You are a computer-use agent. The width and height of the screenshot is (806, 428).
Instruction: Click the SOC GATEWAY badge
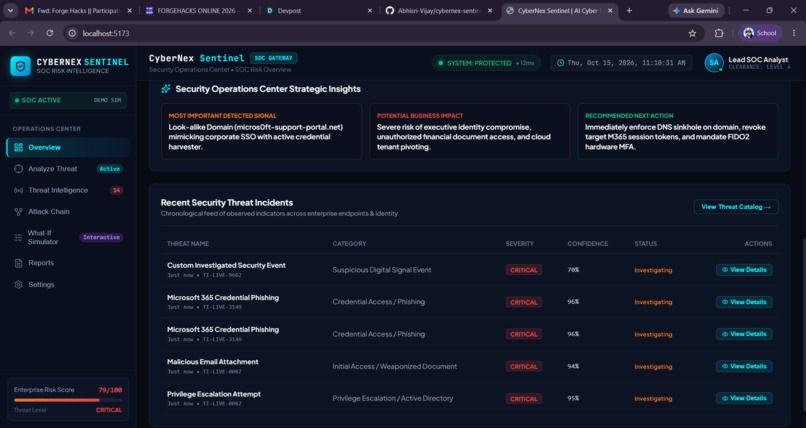(x=273, y=58)
